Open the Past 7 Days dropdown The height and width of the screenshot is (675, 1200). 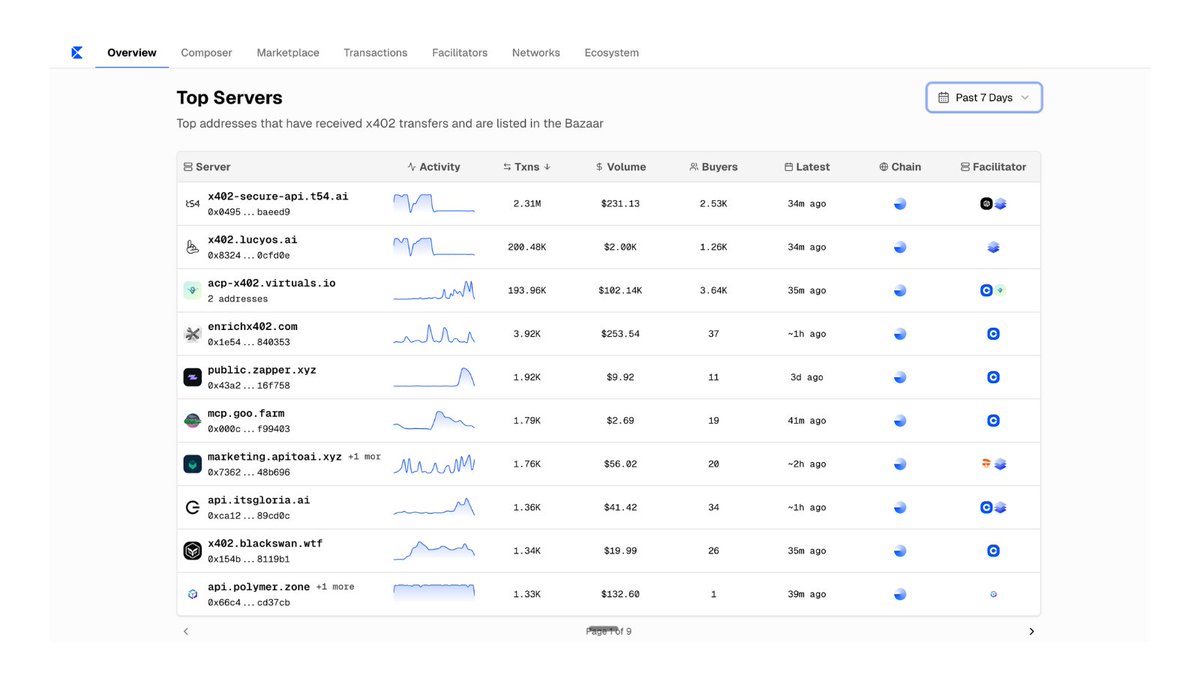pos(983,97)
